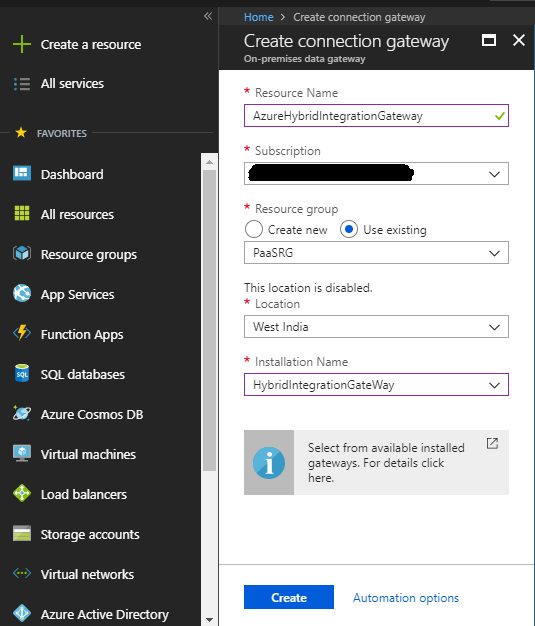The height and width of the screenshot is (626, 535).
Task: Open Dashboard from the sidebar
Action: click(x=72, y=174)
